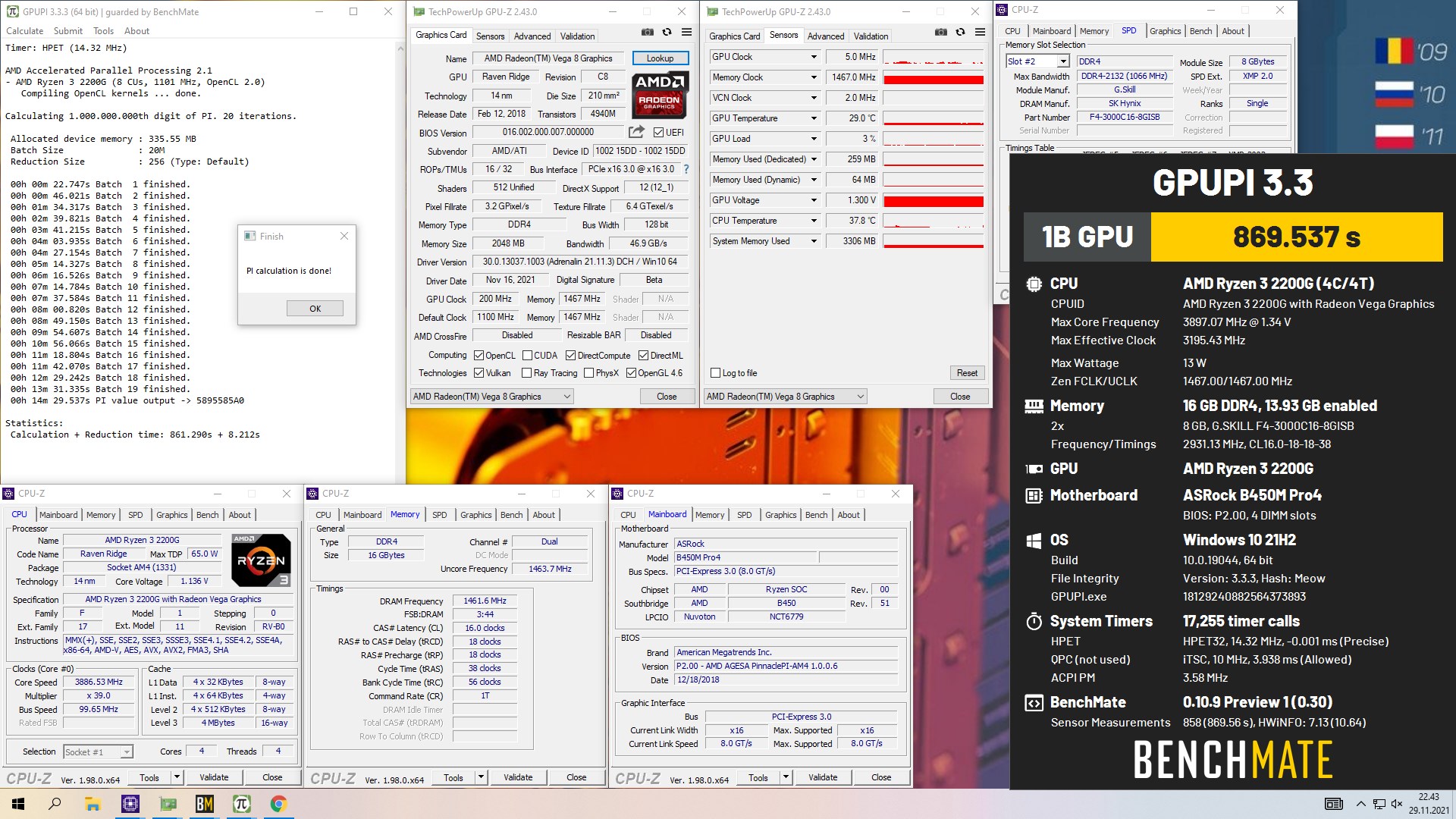Click the touch keyboard tray icon
This screenshot has width=1456, height=819.
tap(1333, 804)
